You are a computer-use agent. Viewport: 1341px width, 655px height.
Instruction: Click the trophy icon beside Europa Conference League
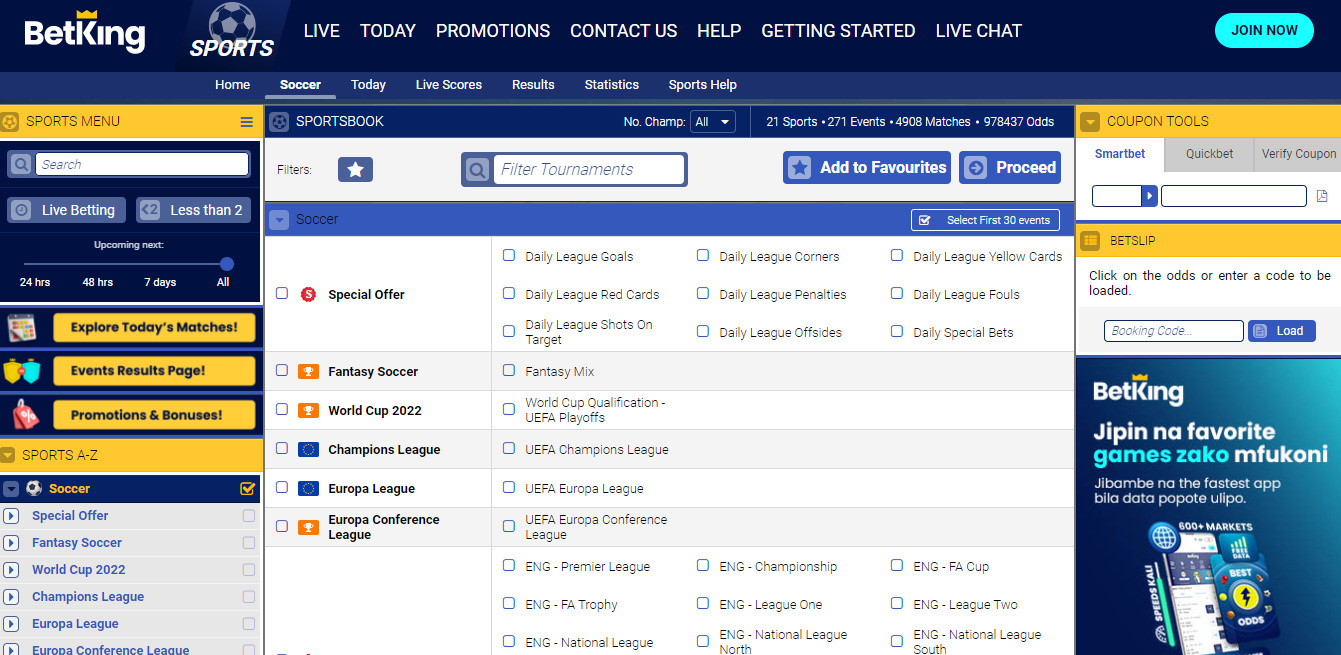tap(308, 527)
